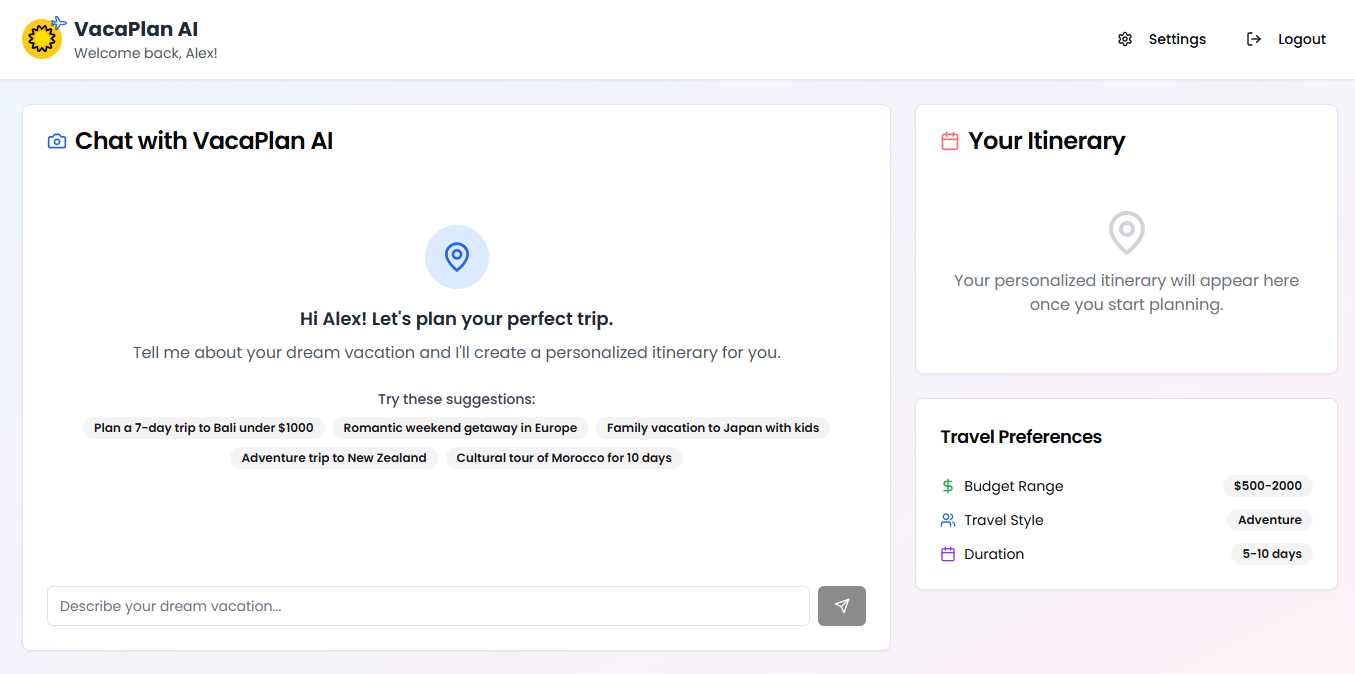Click the dream vacation text input
1355x674 pixels.
(x=428, y=606)
